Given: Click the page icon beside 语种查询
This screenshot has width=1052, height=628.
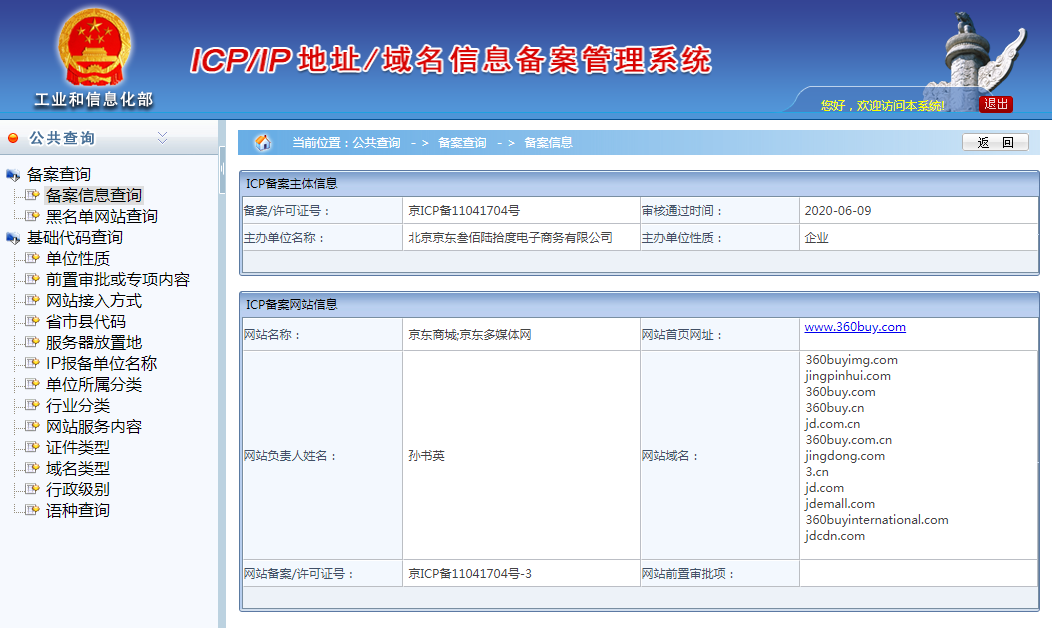Looking at the screenshot, I should [32, 509].
